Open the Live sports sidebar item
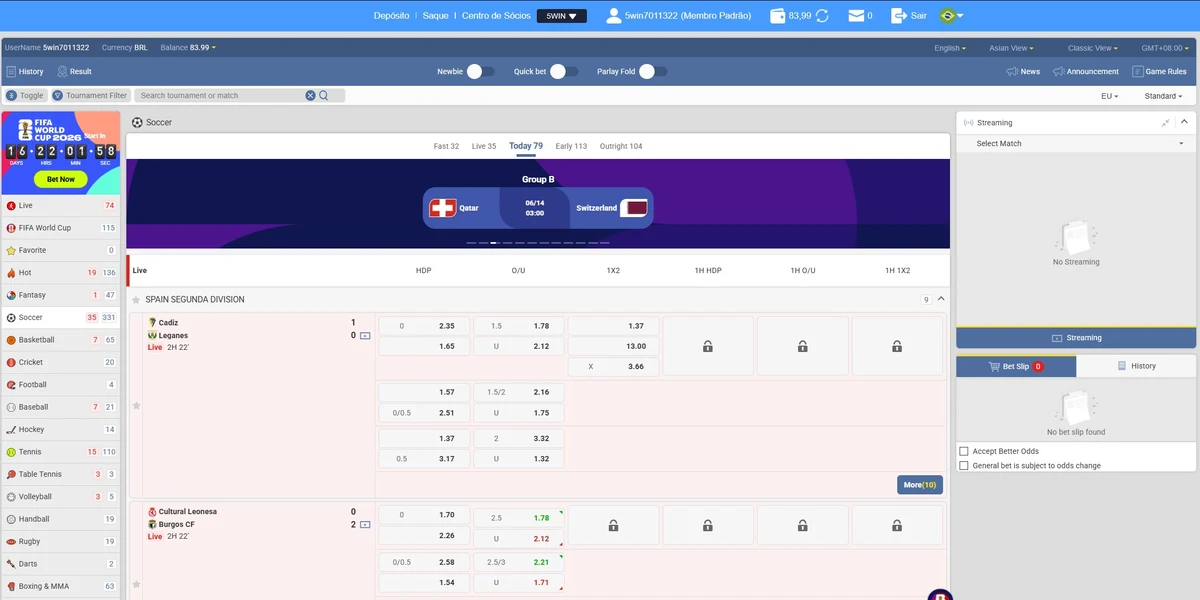1200x600 pixels. (x=60, y=205)
